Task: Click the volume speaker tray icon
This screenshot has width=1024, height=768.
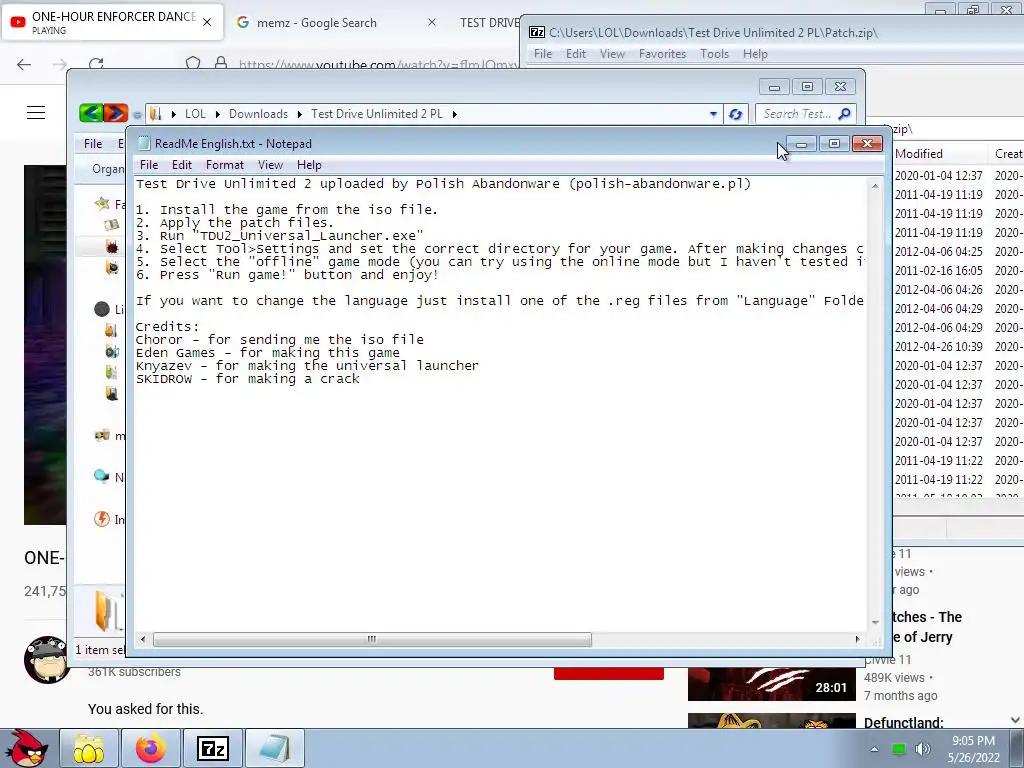Action: point(923,749)
